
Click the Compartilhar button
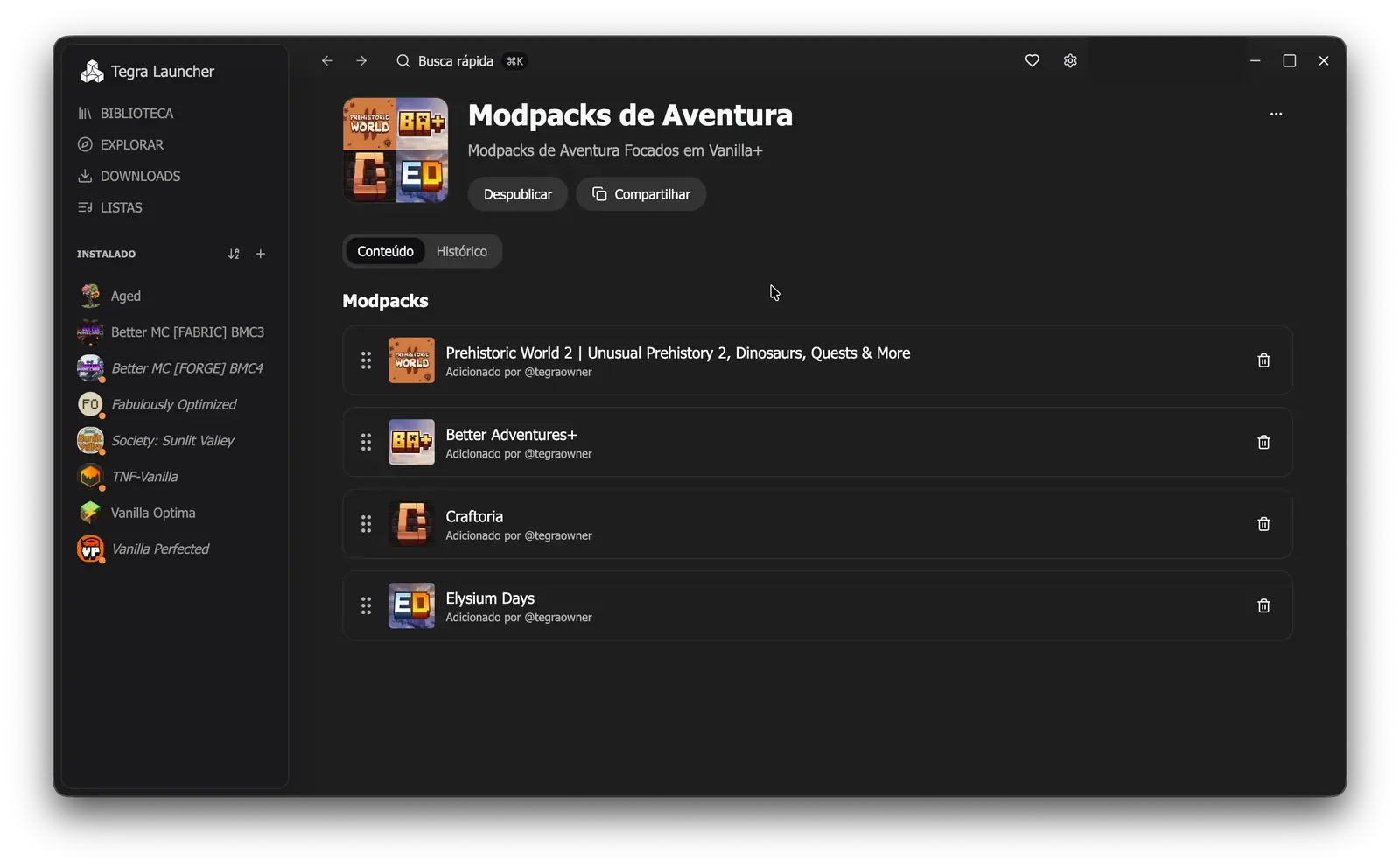point(641,194)
